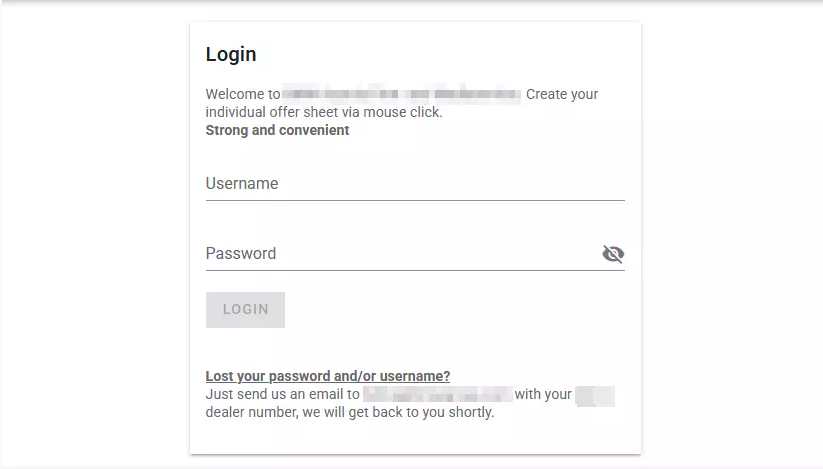Click 'Create your individual offer sheet' text

click(x=324, y=112)
